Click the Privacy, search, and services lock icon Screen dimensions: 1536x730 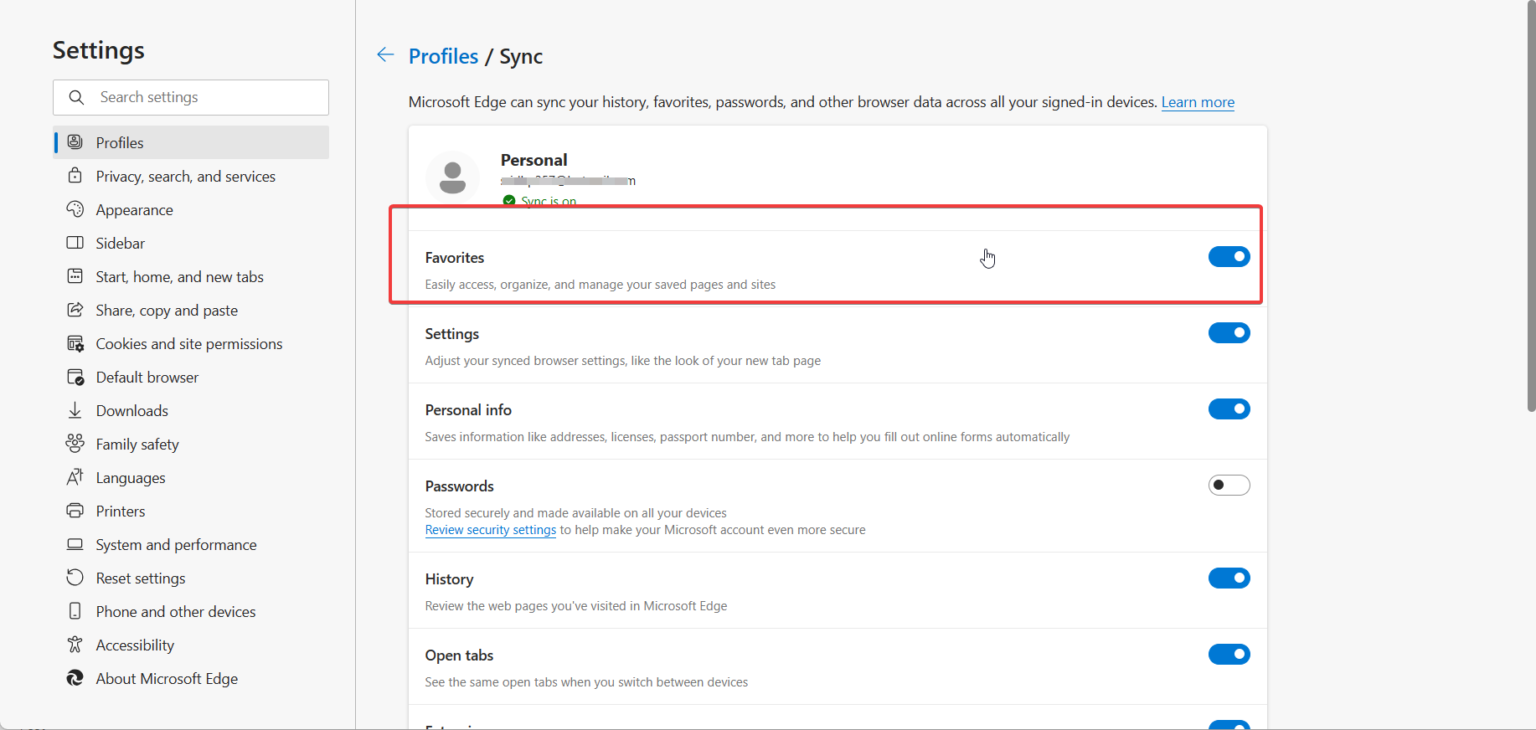pyautogui.click(x=75, y=176)
